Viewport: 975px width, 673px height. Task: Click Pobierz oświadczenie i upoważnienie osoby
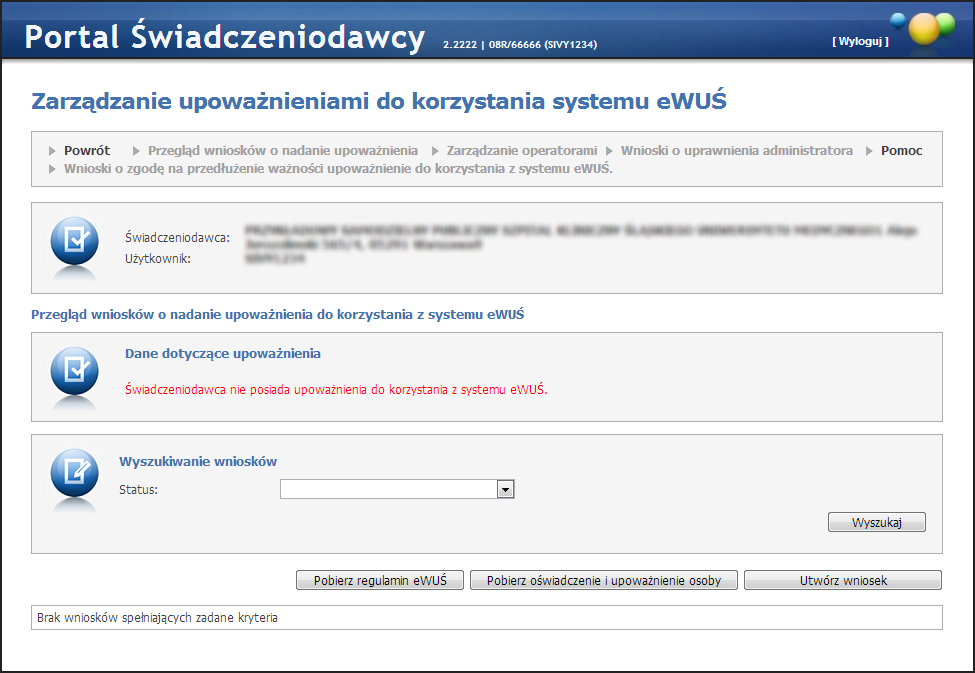pyautogui.click(x=603, y=581)
